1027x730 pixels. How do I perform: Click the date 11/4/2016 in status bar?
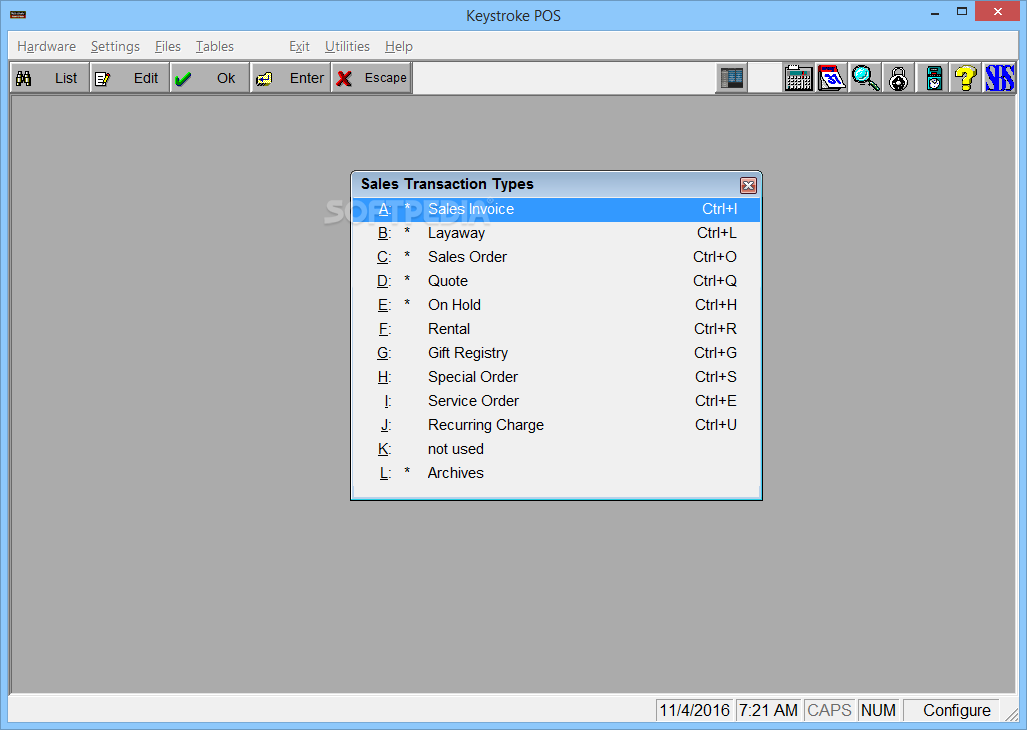click(695, 710)
